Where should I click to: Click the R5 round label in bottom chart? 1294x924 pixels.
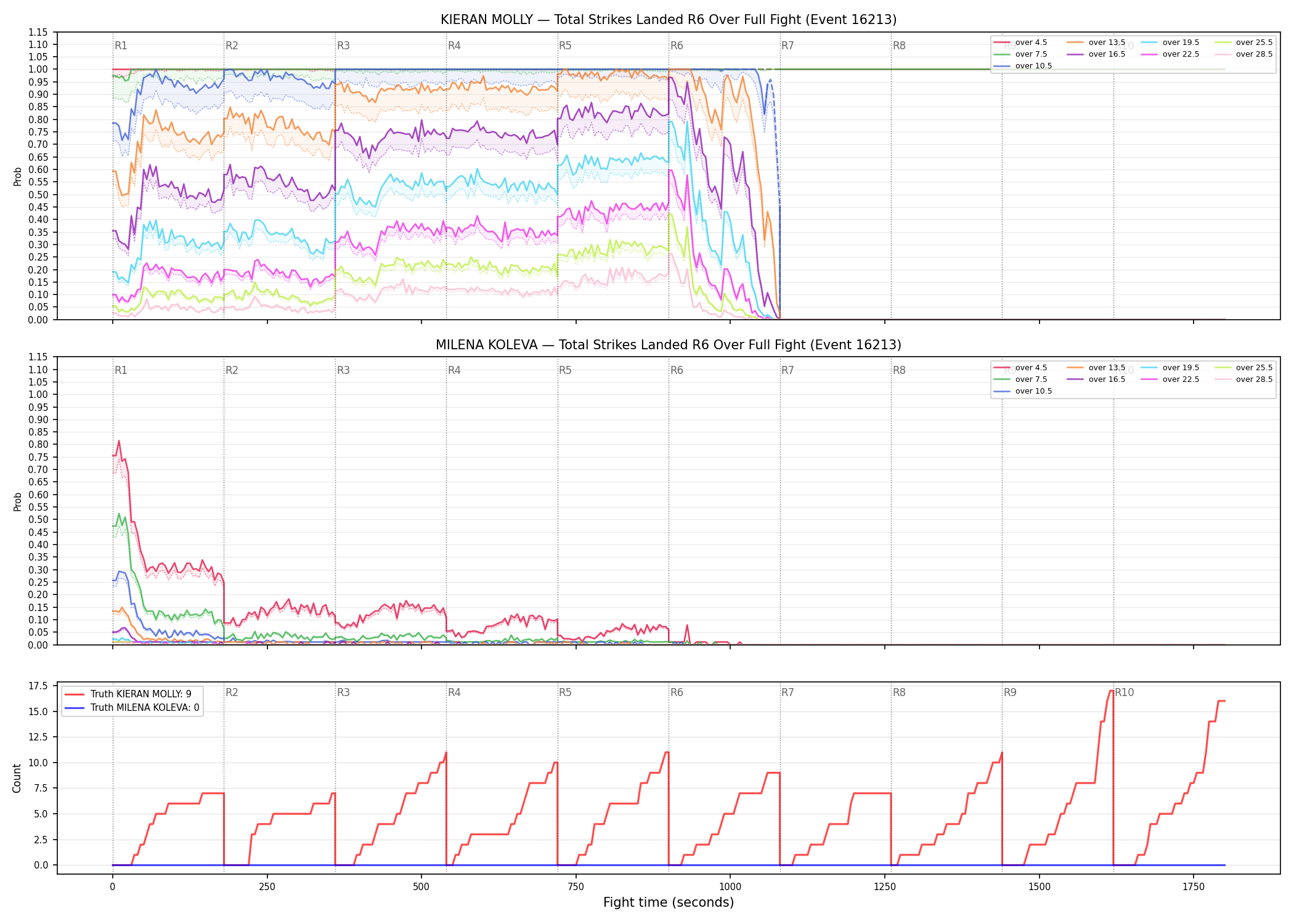565,692
